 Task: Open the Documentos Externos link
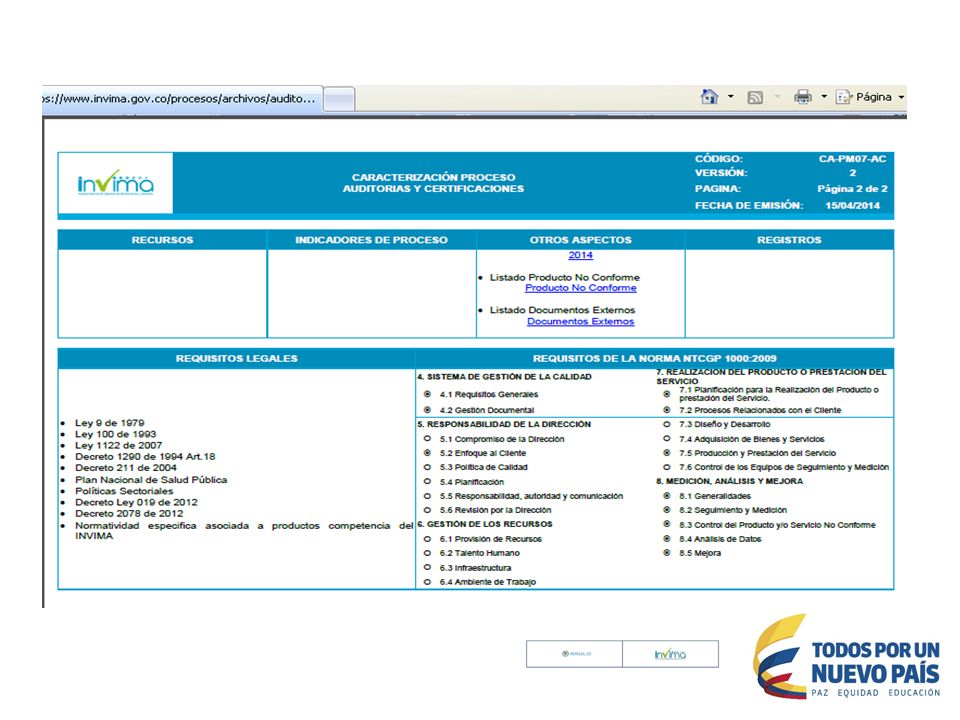tap(580, 321)
